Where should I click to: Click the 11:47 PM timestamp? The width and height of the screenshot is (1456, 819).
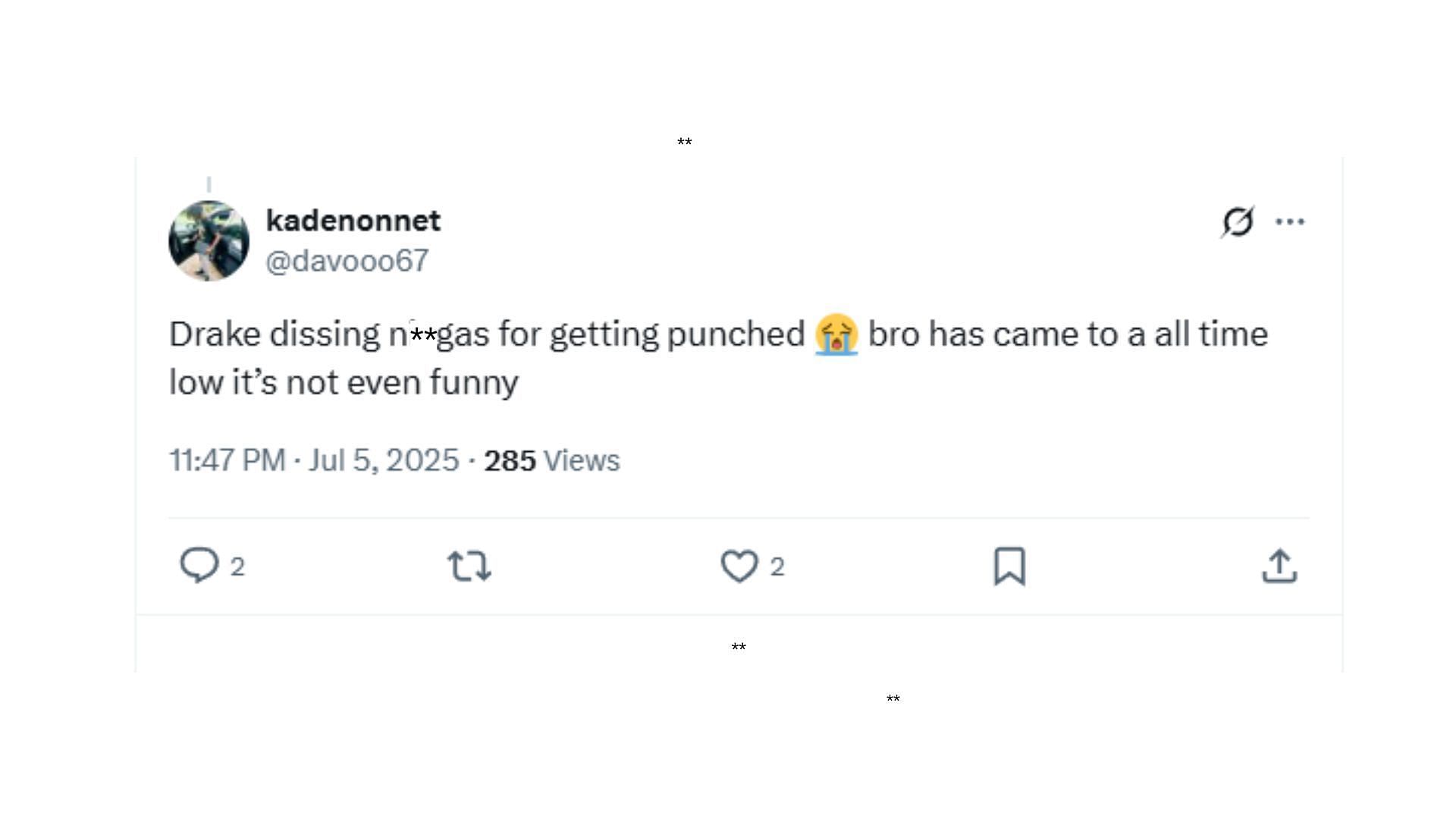pos(227,460)
